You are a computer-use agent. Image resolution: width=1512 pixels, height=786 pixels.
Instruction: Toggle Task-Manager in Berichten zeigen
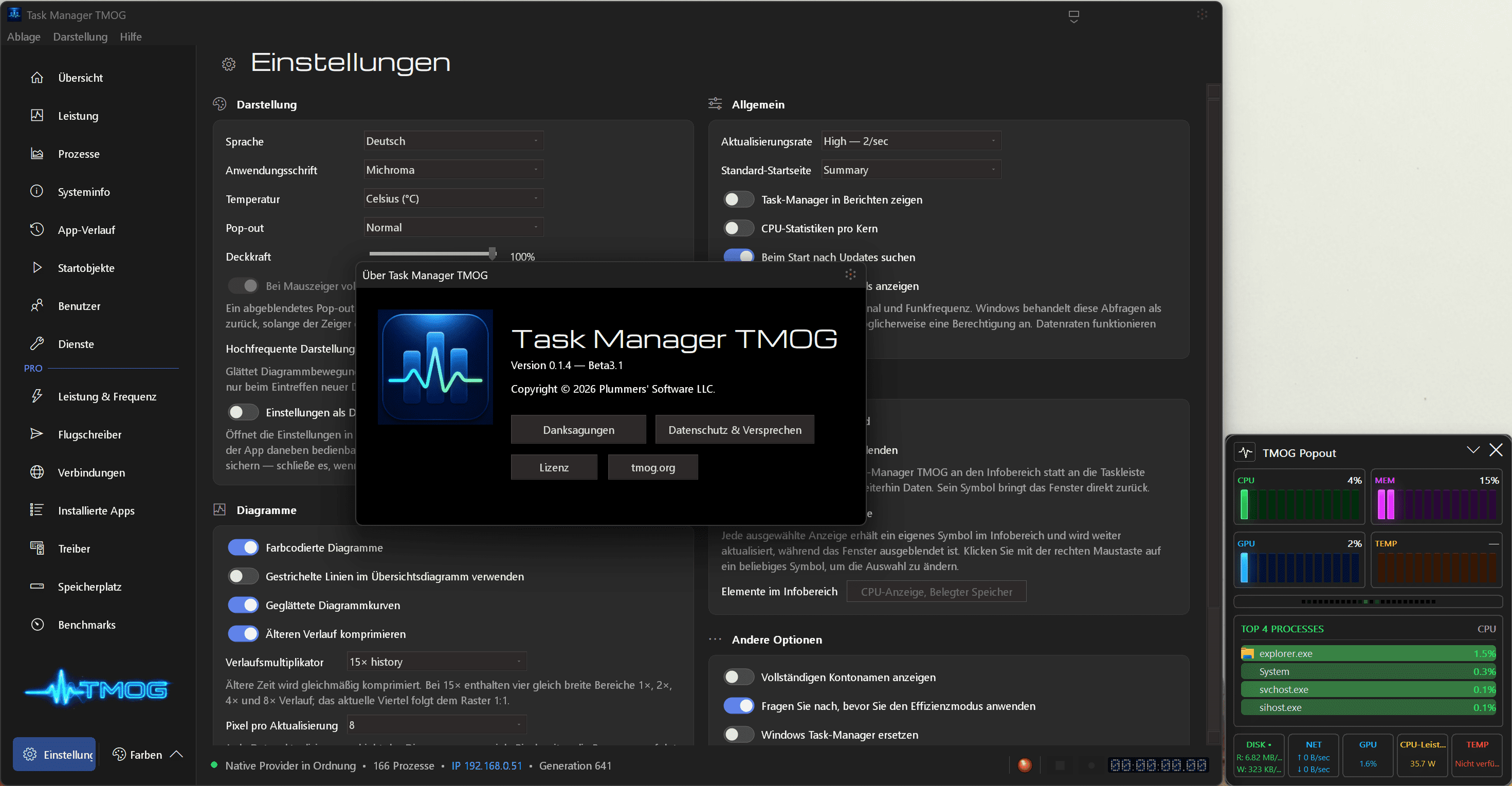click(738, 199)
